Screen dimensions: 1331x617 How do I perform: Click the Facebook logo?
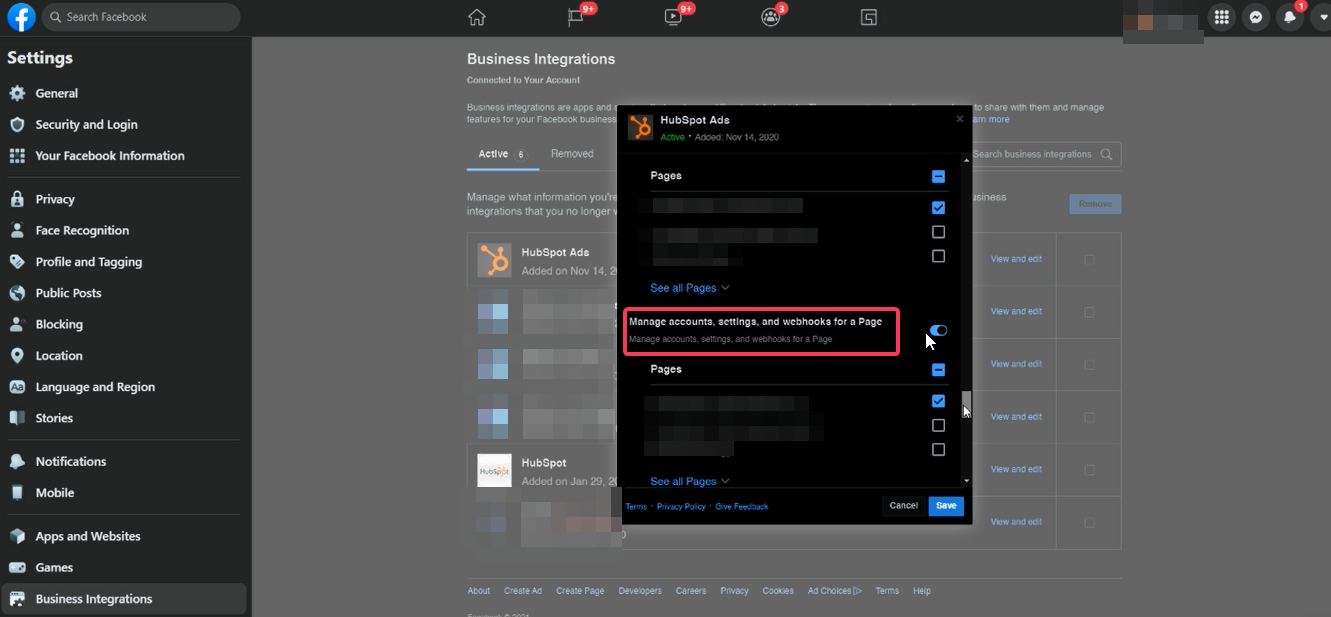(x=21, y=17)
